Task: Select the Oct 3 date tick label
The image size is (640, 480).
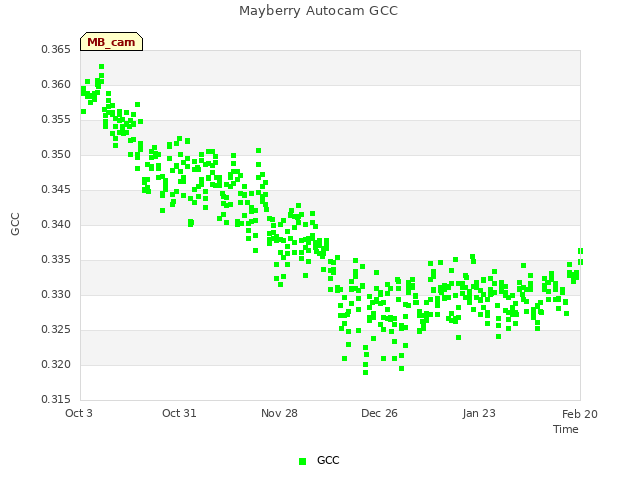Action: point(79,413)
